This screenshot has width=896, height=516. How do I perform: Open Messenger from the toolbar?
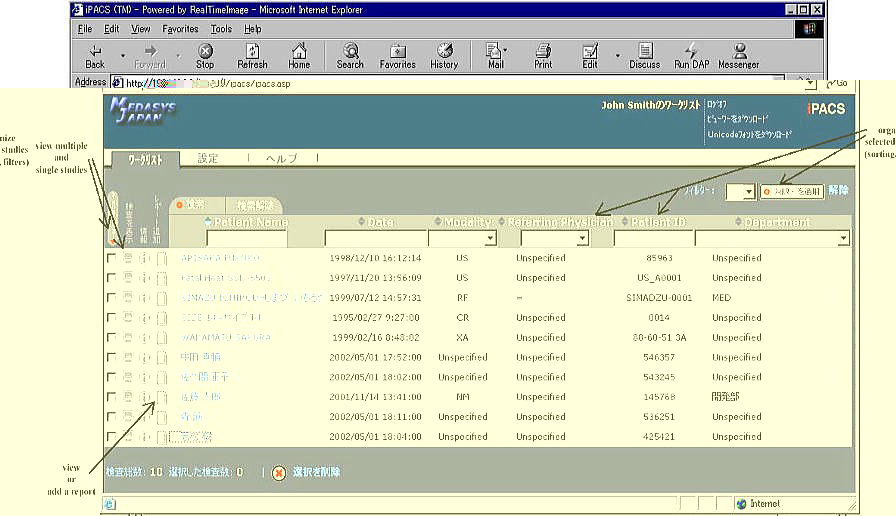coord(739,55)
